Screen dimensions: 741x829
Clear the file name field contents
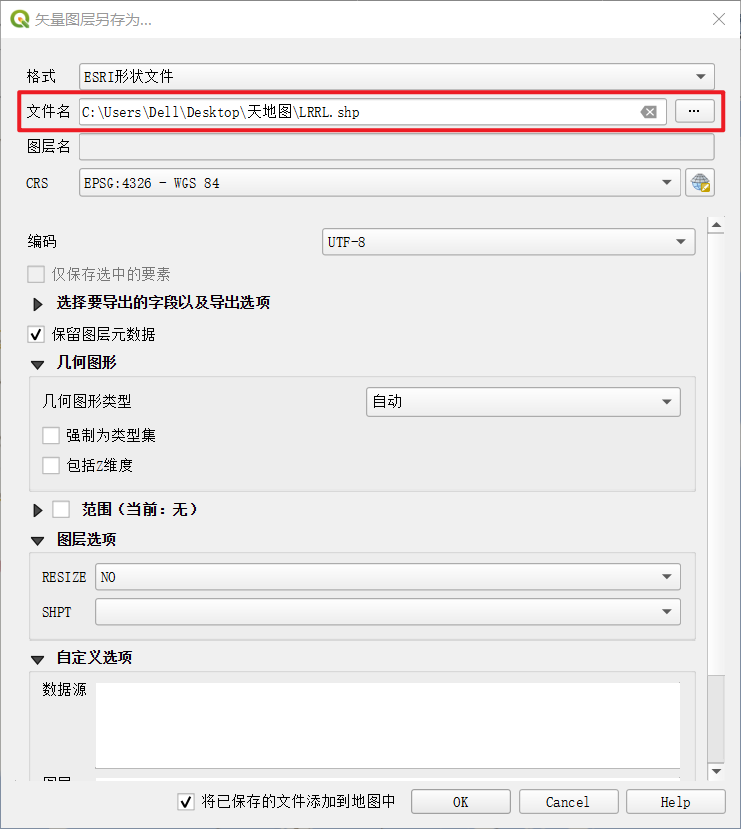[x=649, y=112]
